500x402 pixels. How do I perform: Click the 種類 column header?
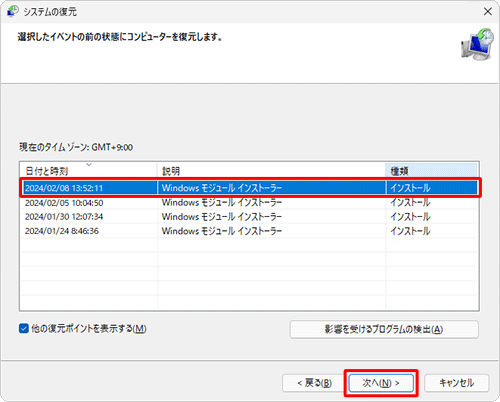coord(432,171)
